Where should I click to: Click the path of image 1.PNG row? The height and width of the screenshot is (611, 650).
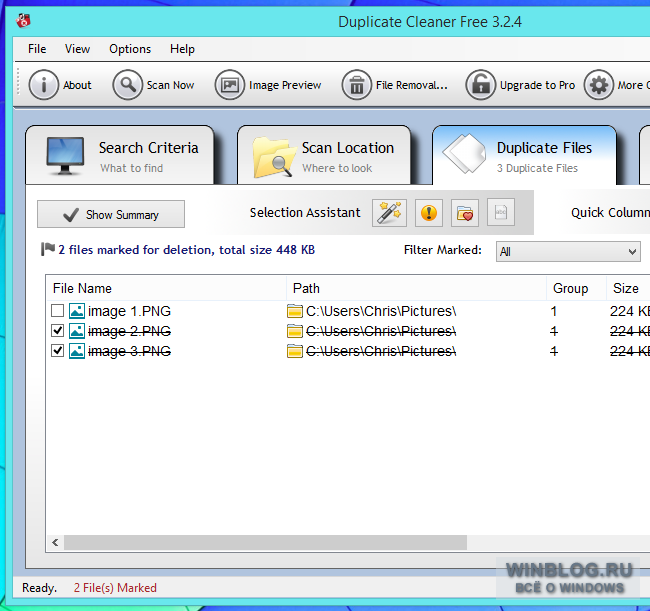click(381, 311)
